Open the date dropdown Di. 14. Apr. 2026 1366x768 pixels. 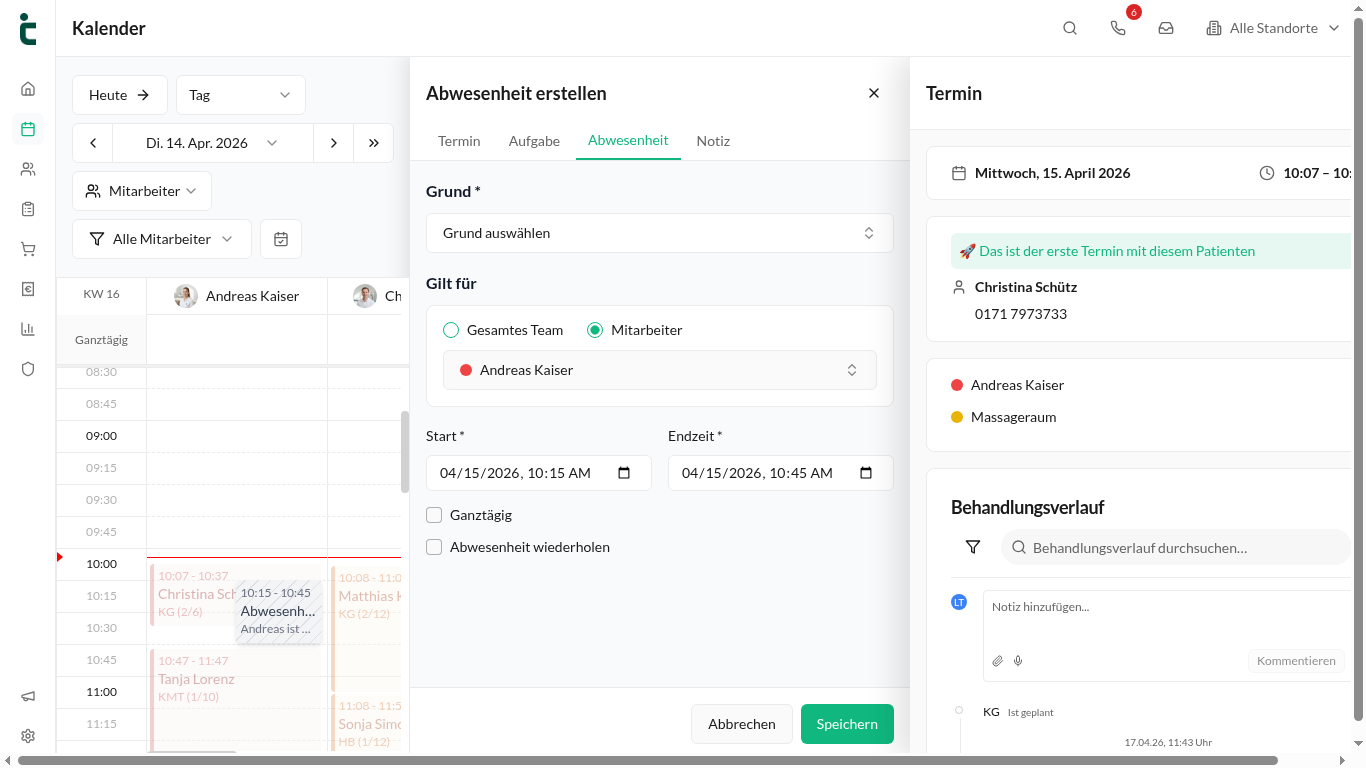click(213, 143)
